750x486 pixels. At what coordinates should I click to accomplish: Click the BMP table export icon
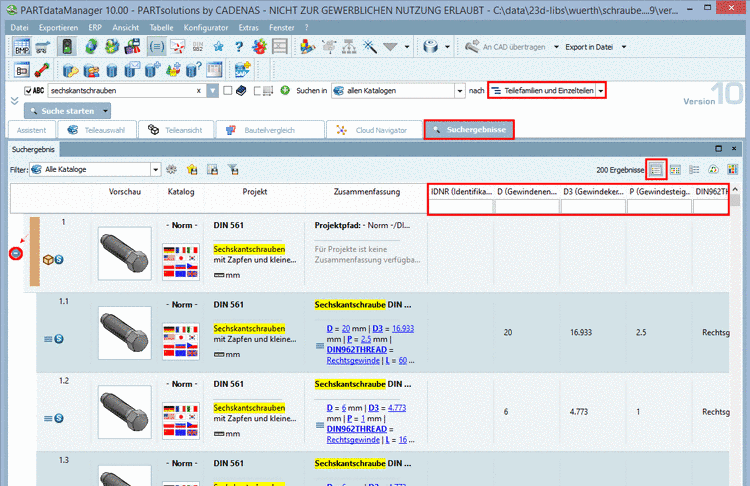click(x=22, y=46)
